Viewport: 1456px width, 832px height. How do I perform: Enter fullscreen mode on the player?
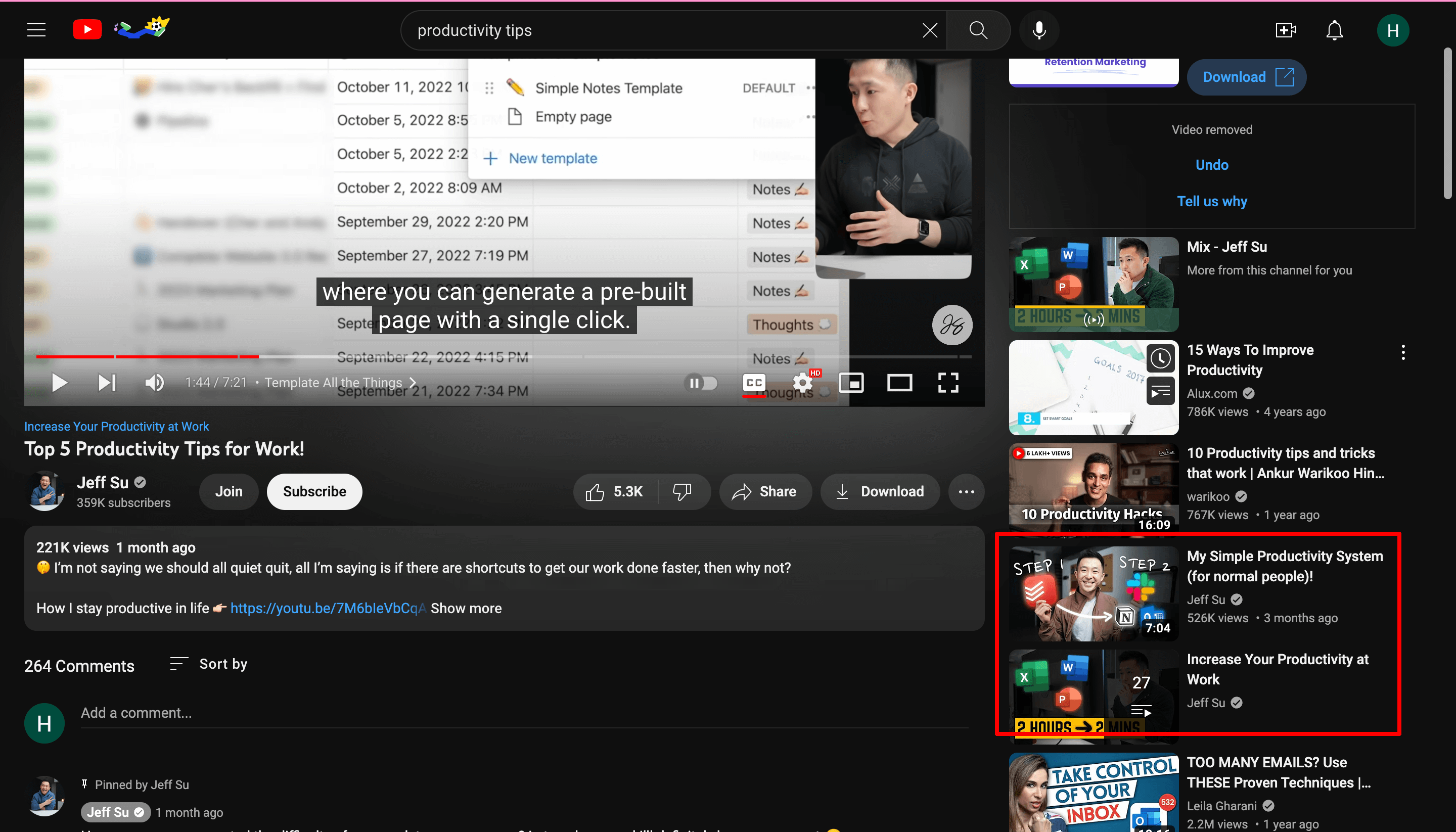947,382
